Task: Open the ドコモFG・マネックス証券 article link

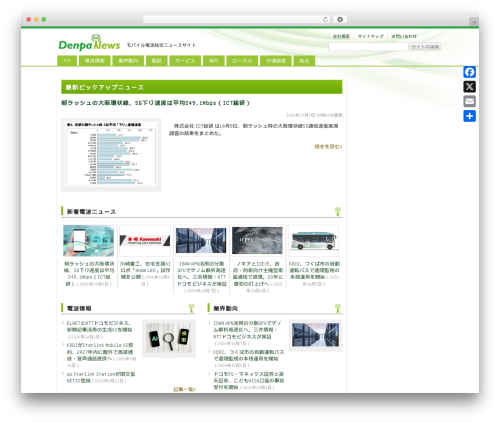Action: pos(248,380)
